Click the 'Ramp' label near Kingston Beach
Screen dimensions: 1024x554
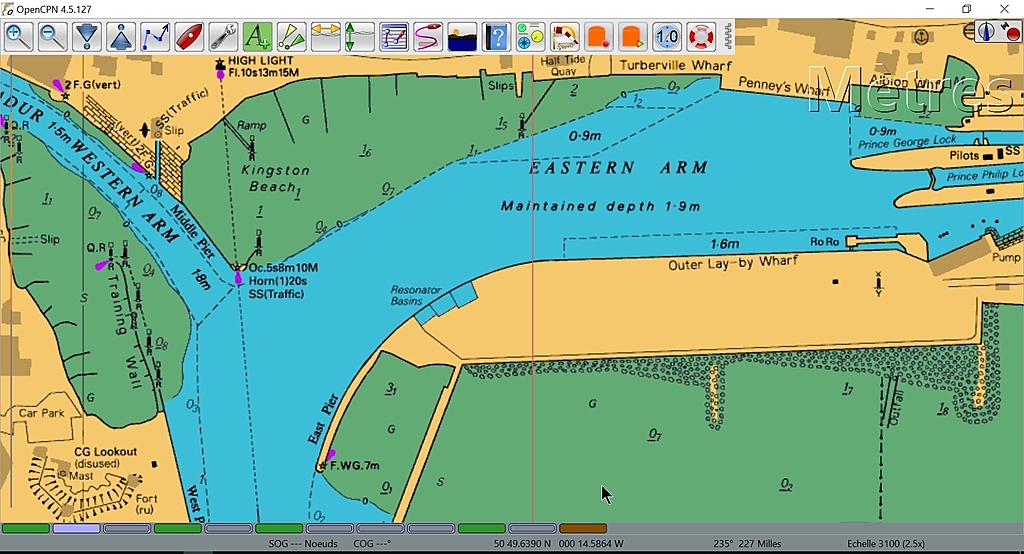251,125
